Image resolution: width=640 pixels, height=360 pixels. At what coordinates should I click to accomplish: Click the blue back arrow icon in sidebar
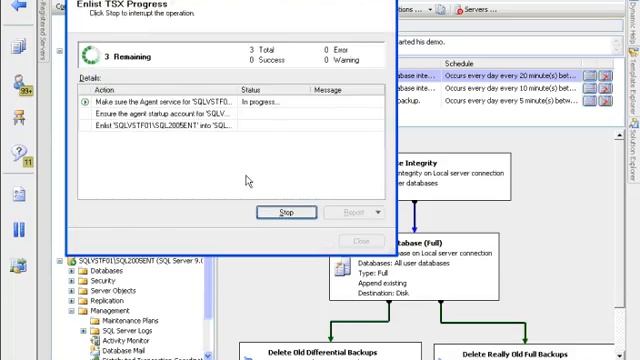pyautogui.click(x=18, y=5)
